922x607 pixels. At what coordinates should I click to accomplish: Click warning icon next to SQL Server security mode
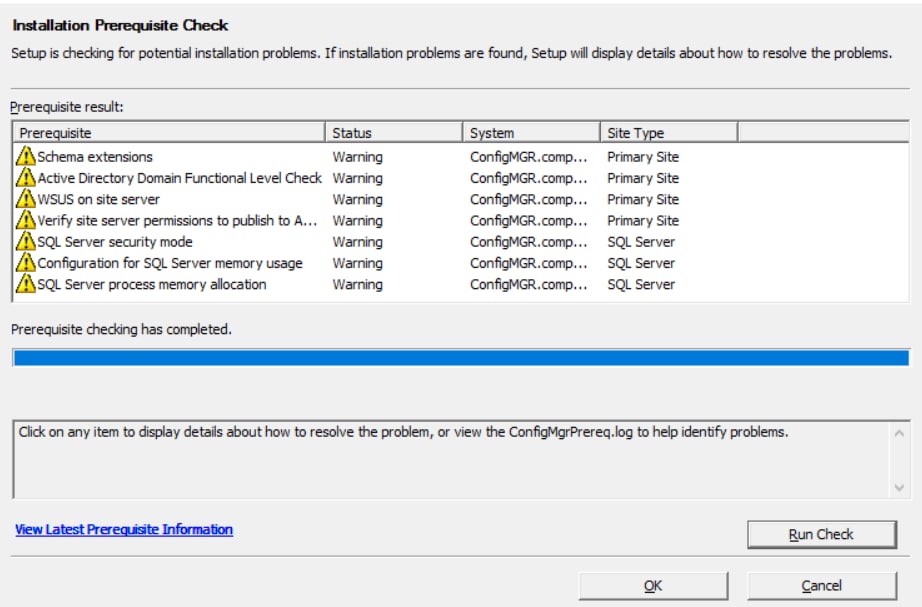point(25,241)
